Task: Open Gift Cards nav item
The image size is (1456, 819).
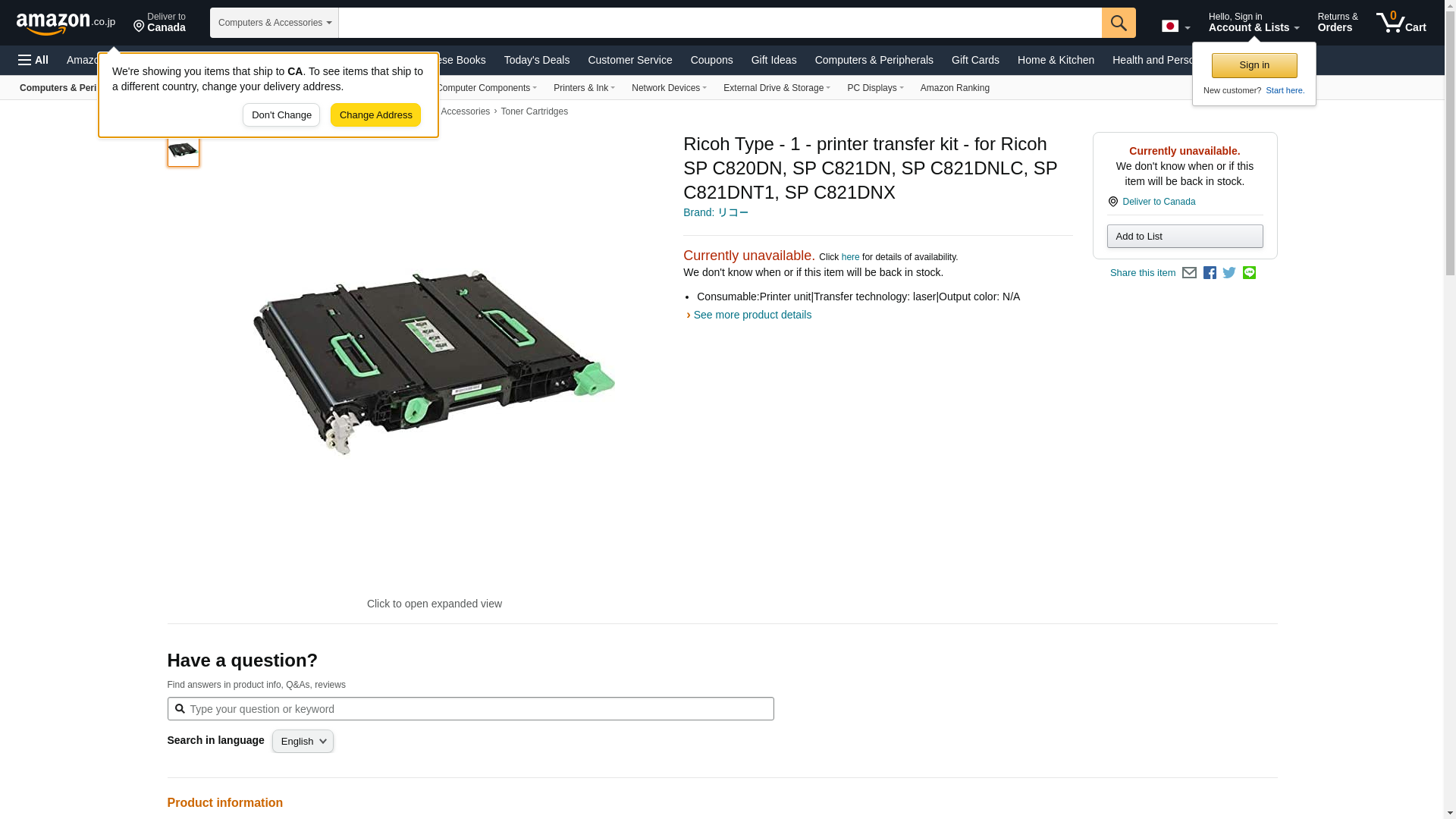Action: tap(974, 60)
